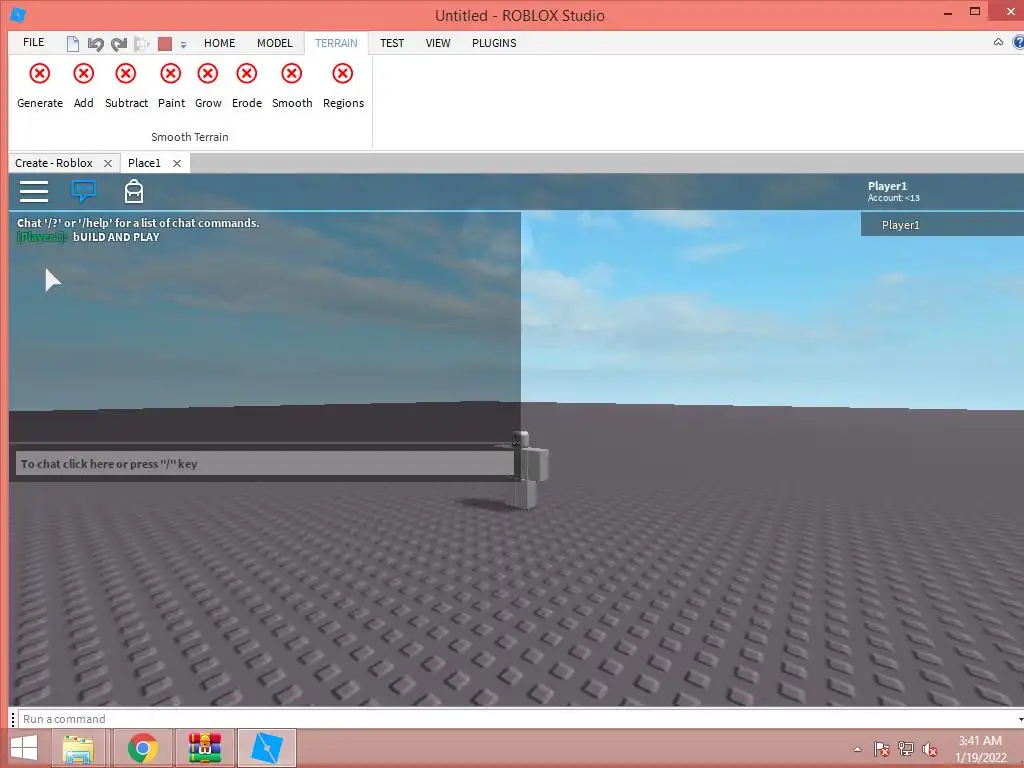Screen dimensions: 1024x768
Task: Toggle the in-game chat window icon
Action: point(84,191)
